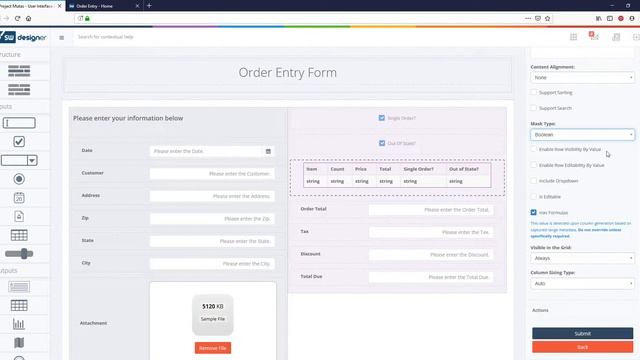Pick the text input field component
640x360 pixels.
pos(19,123)
